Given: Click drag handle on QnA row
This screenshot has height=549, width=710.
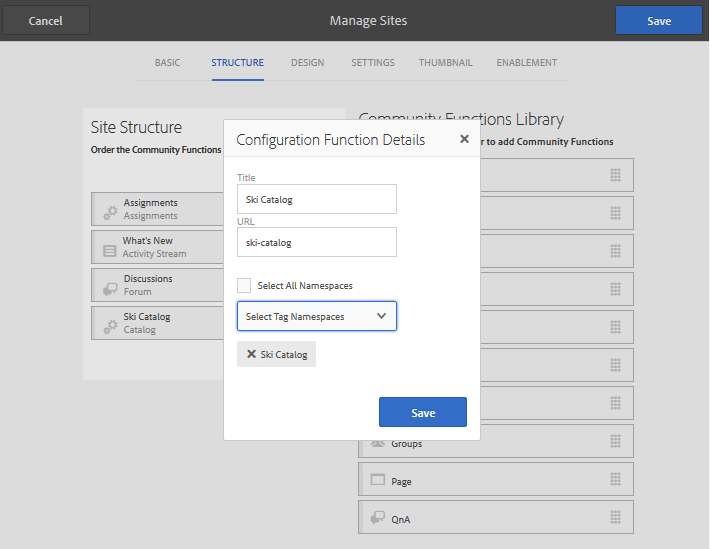Looking at the screenshot, I should (616, 518).
